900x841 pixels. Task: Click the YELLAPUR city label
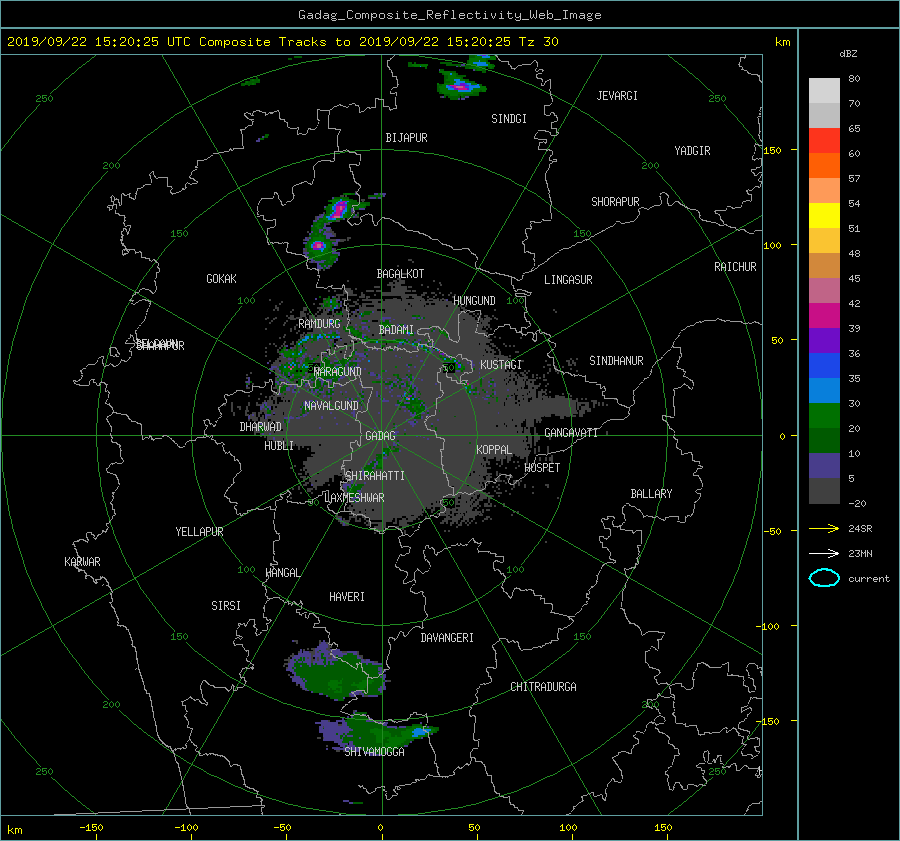coord(199,532)
